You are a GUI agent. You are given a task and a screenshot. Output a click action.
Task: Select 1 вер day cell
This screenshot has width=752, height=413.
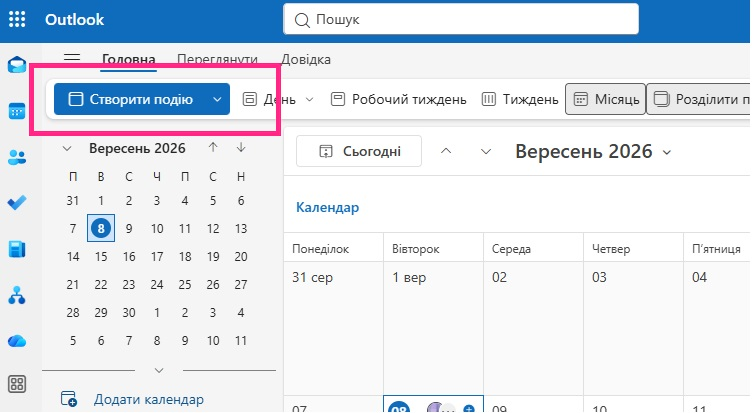(x=433, y=329)
